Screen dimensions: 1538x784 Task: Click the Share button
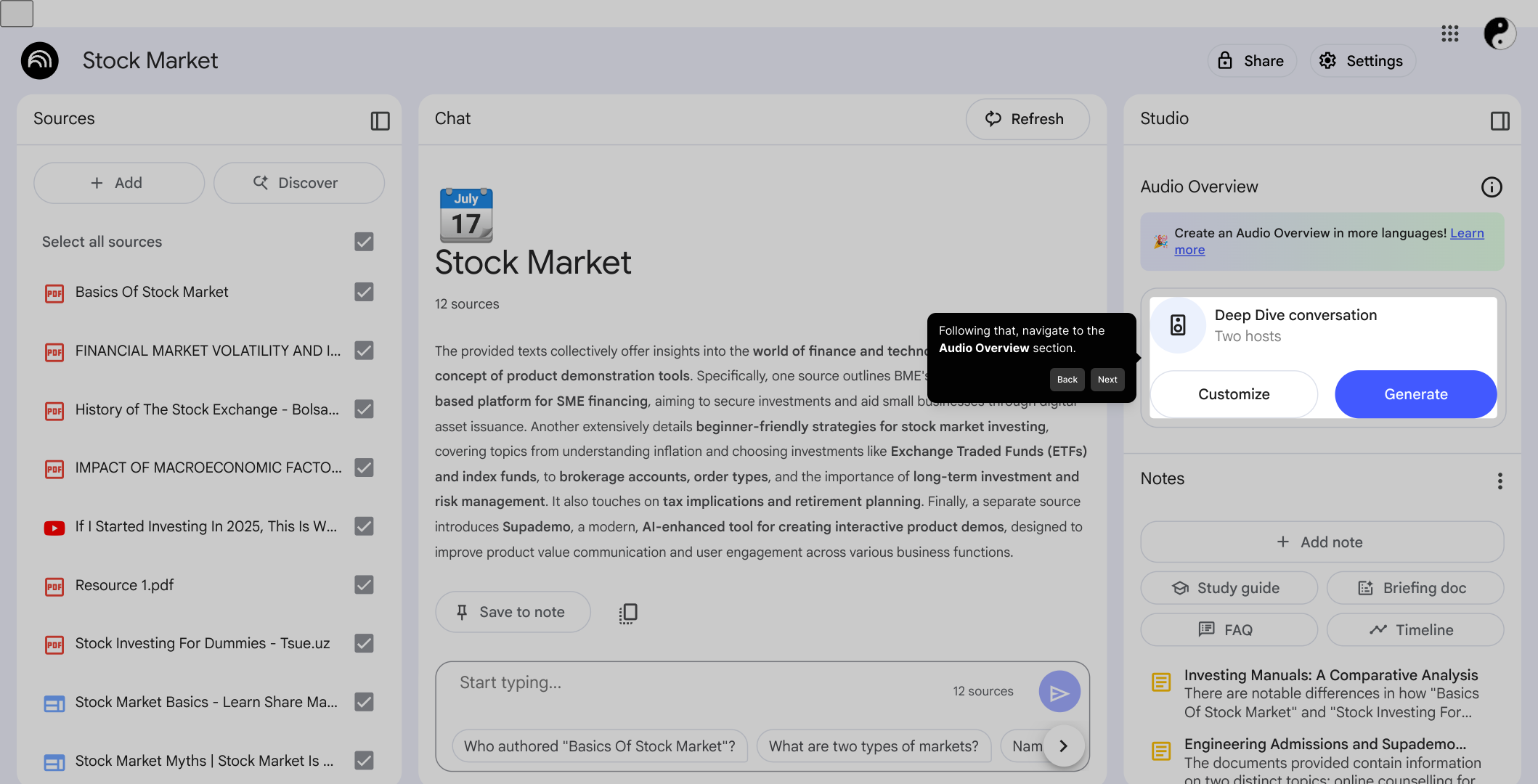tap(1250, 61)
